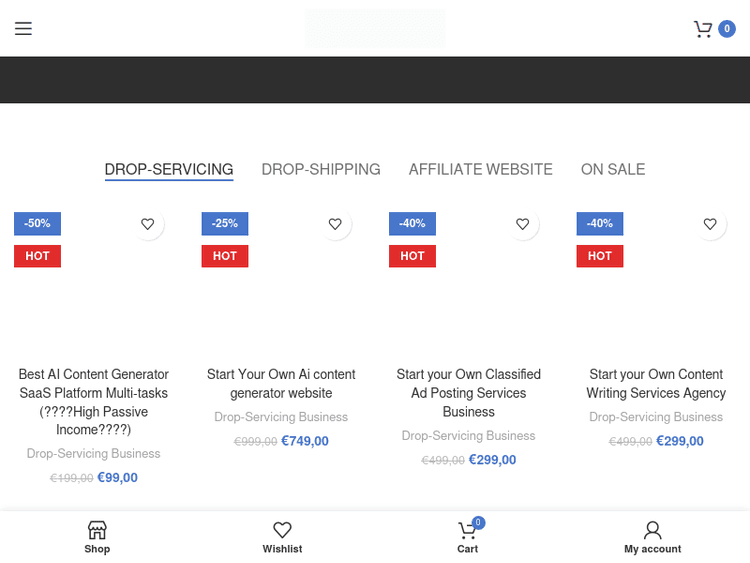Open Start Your Own Ai content generator website
Screen dimensions: 750x563
pyautogui.click(x=281, y=383)
